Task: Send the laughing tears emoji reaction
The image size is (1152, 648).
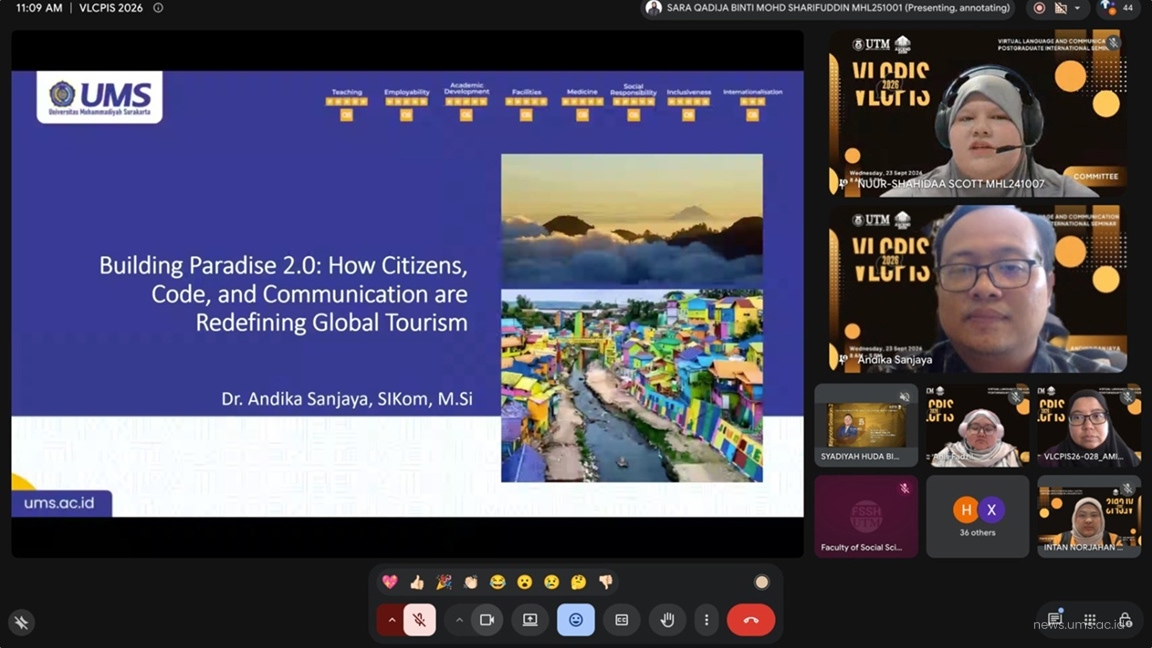Action: [x=497, y=582]
